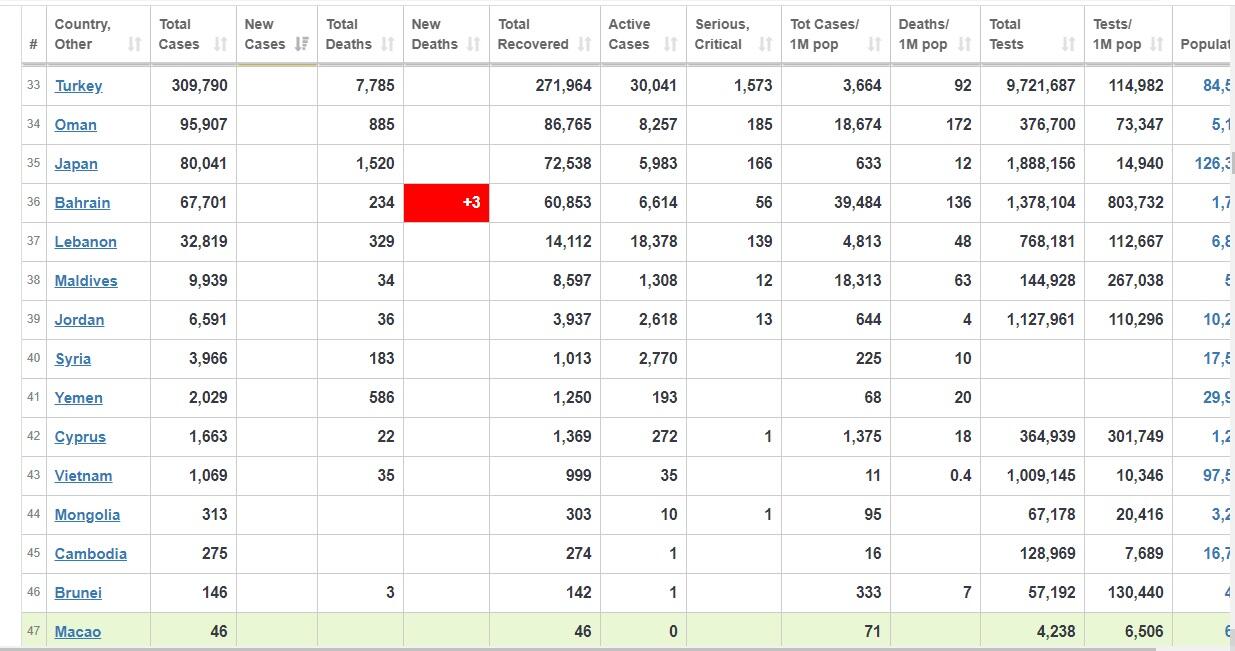The width and height of the screenshot is (1235, 651).
Task: Open the Turkey country link
Action: (78, 86)
